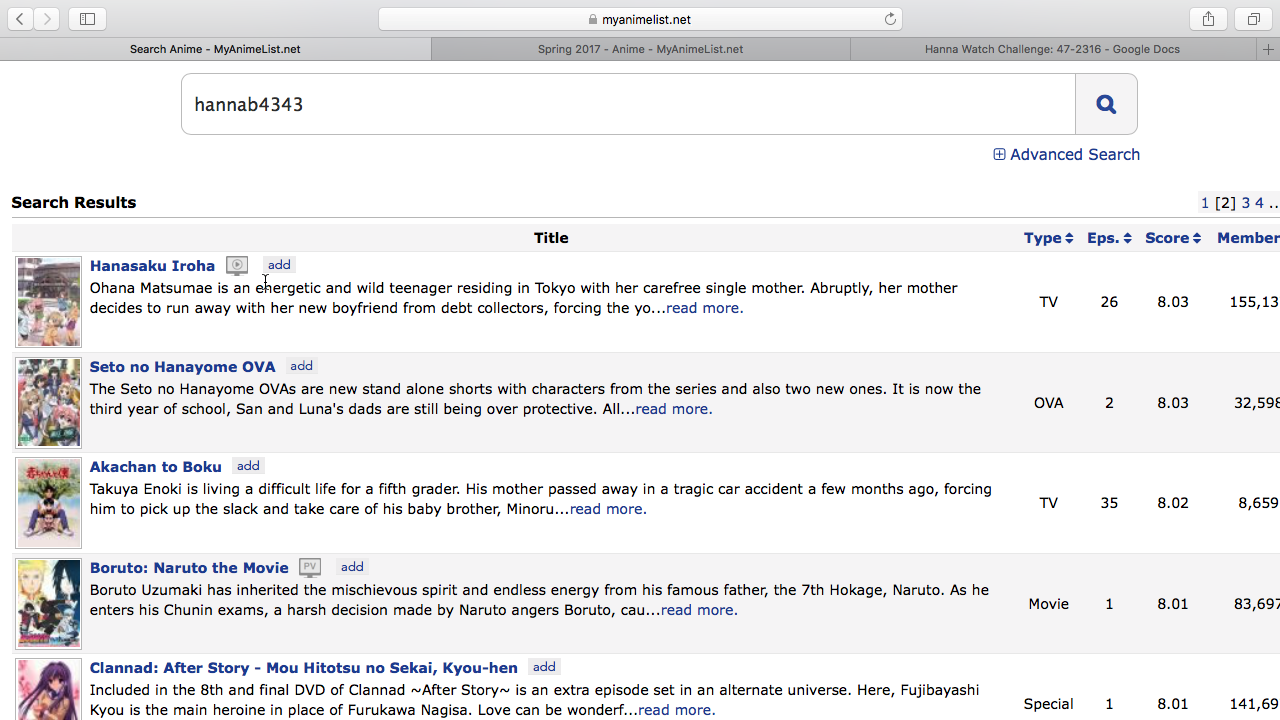Viewport: 1280px width, 720px height.
Task: Switch to Spring 2017 Anime tab
Action: pyautogui.click(x=640, y=49)
